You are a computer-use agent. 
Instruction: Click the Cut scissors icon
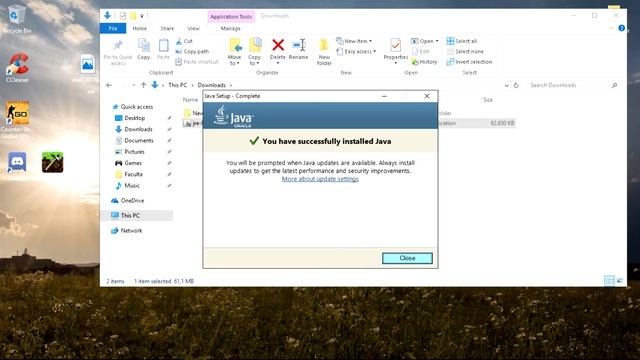[x=179, y=41]
